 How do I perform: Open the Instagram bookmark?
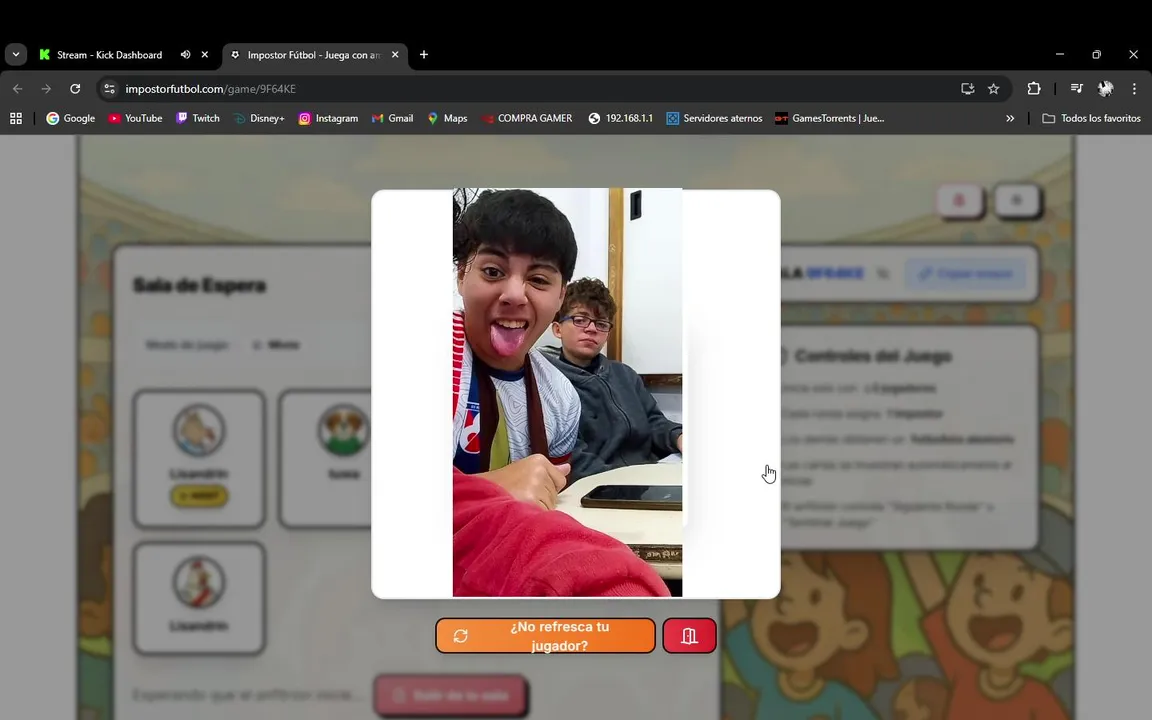pos(328,118)
